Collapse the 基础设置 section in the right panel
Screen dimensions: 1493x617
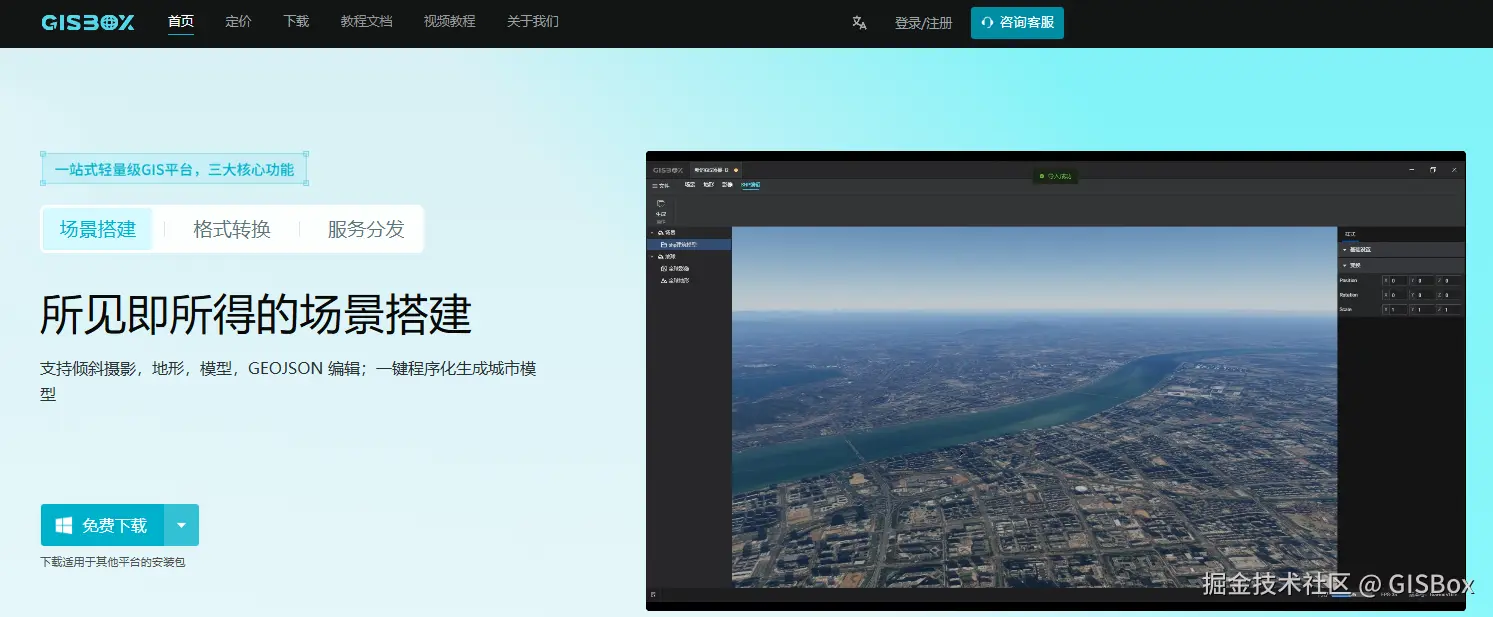click(x=1345, y=250)
